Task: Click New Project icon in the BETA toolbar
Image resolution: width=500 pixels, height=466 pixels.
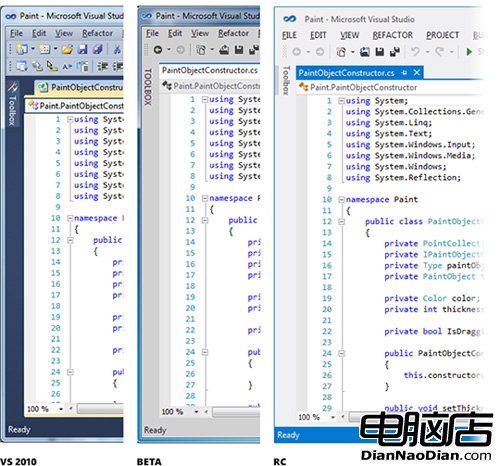Action: pyautogui.click(x=201, y=50)
